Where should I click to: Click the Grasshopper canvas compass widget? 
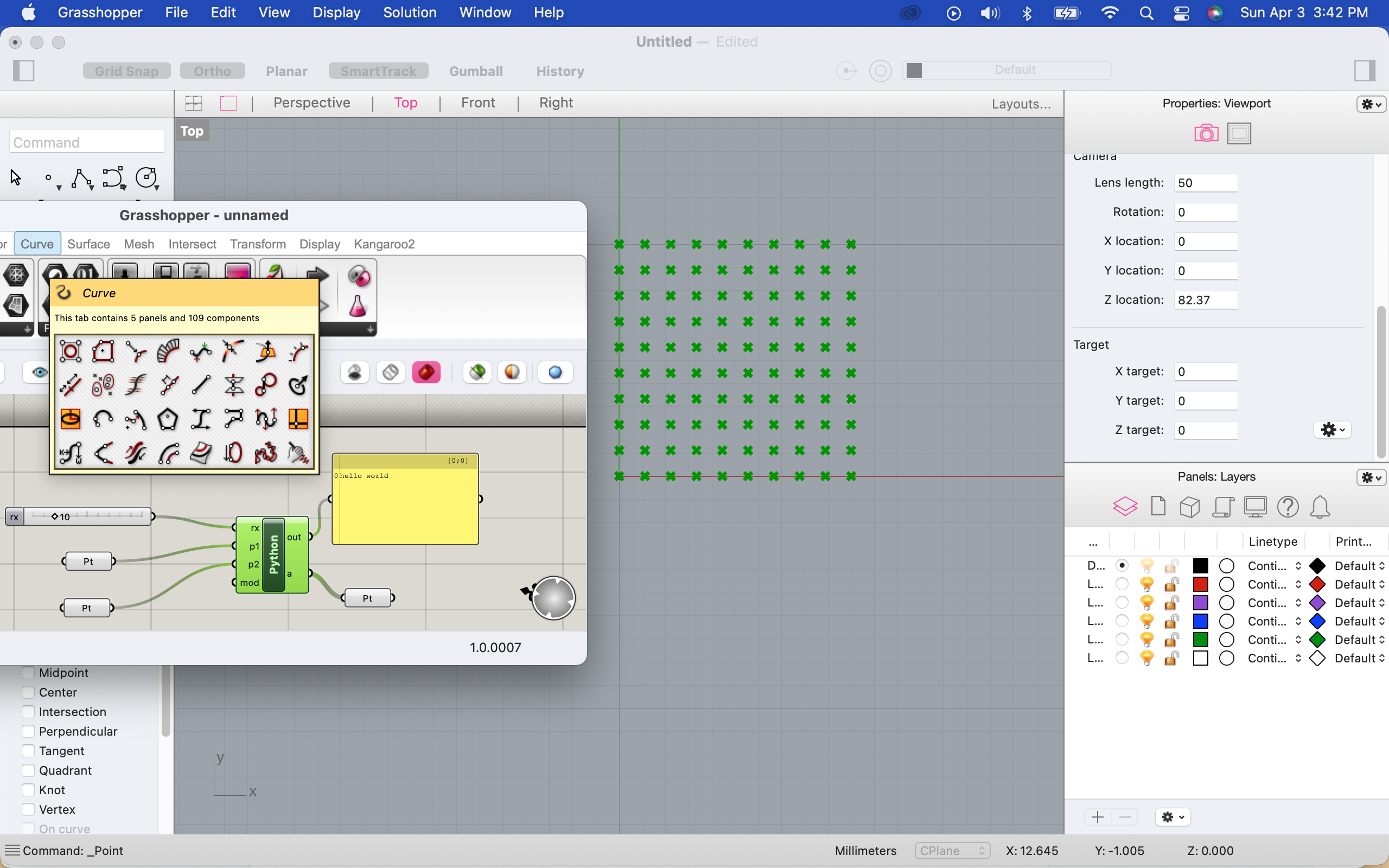tap(553, 598)
